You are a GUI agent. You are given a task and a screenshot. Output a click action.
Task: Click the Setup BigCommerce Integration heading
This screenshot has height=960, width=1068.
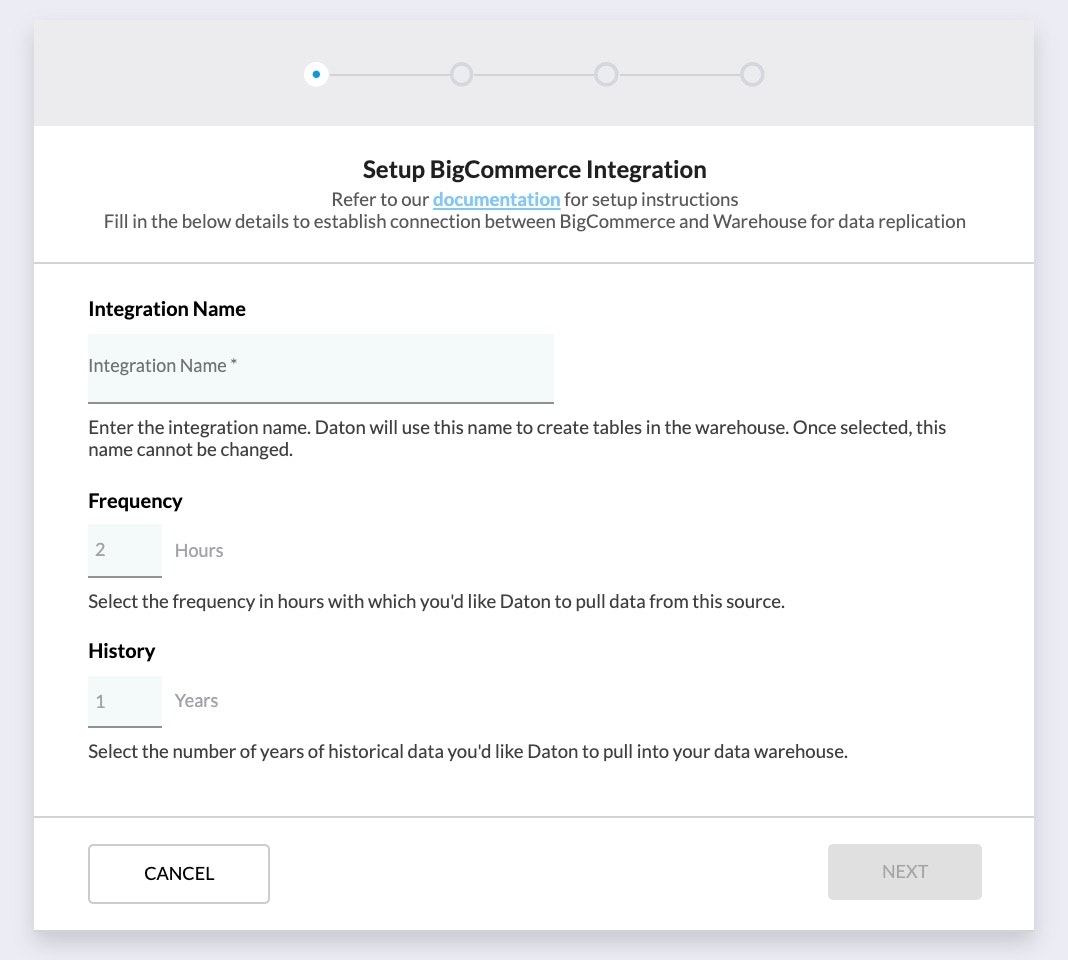click(x=534, y=169)
